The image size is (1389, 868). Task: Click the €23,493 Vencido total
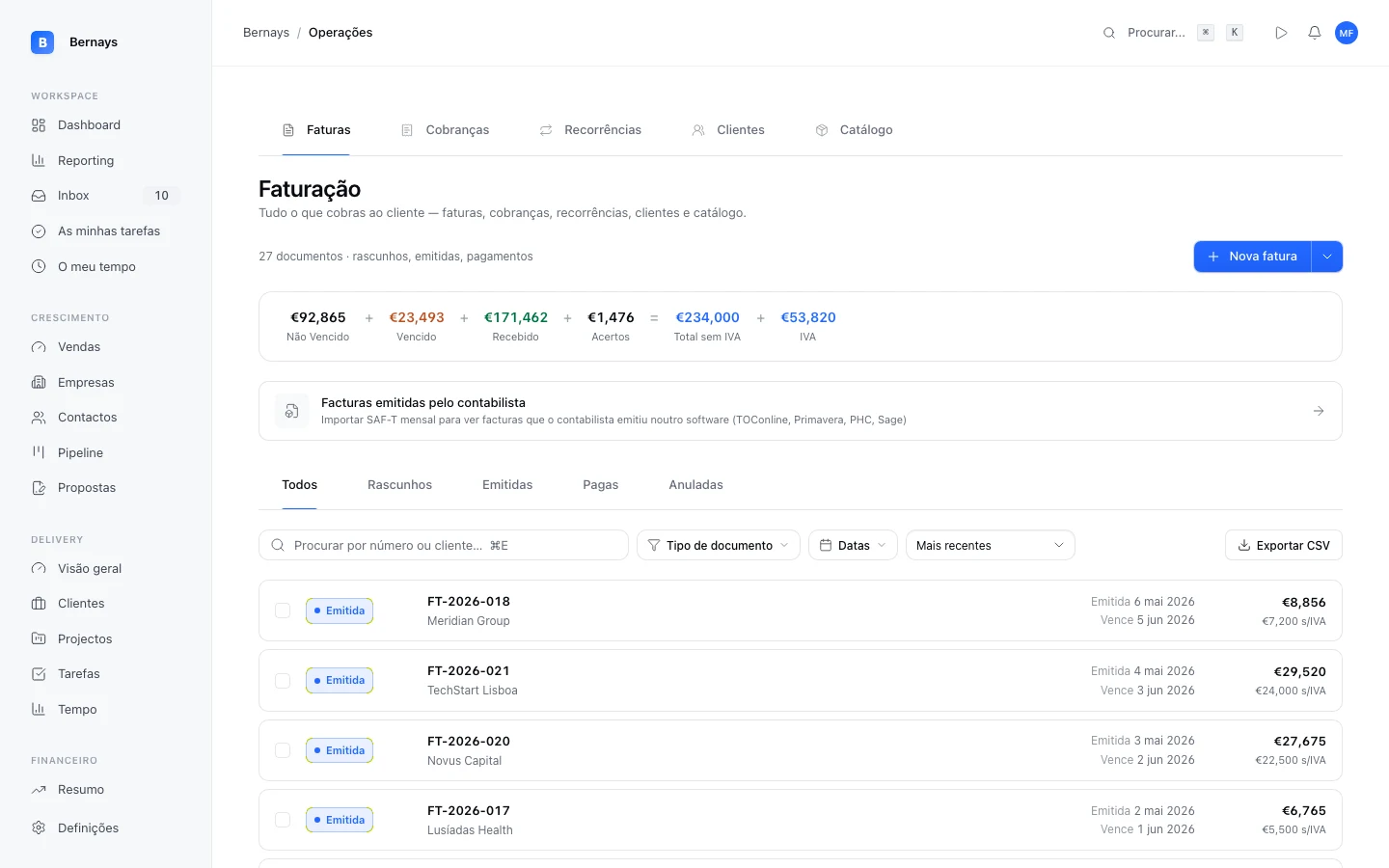click(417, 317)
